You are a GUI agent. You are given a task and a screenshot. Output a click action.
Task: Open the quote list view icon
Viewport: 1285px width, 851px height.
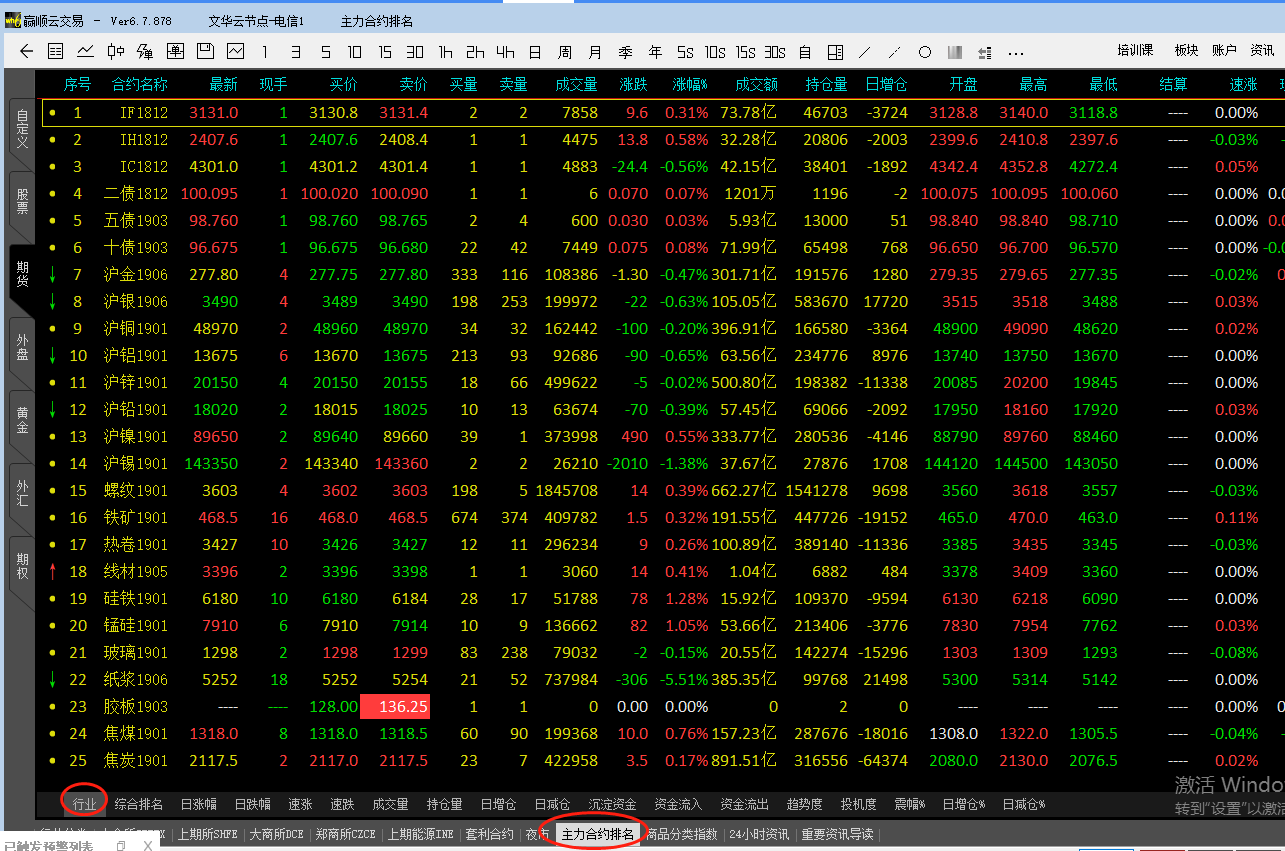tap(56, 51)
